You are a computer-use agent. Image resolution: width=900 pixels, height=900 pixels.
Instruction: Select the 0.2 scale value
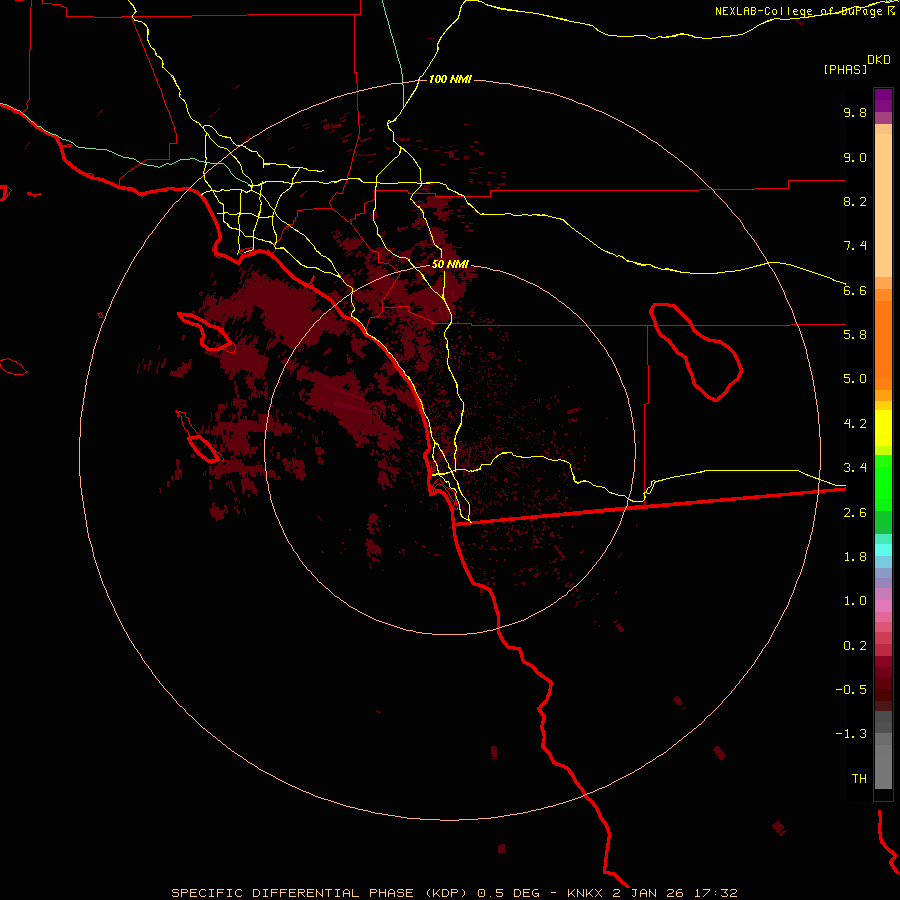(x=855, y=646)
